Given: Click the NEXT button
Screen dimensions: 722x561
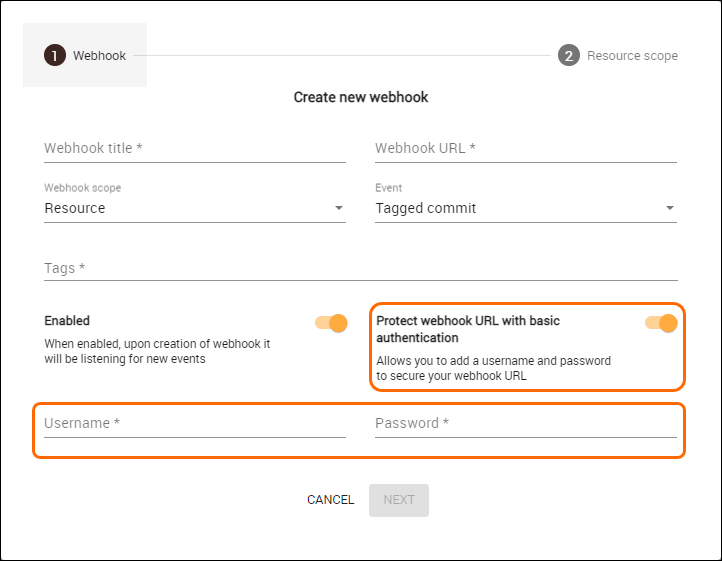Looking at the screenshot, I should point(399,500).
